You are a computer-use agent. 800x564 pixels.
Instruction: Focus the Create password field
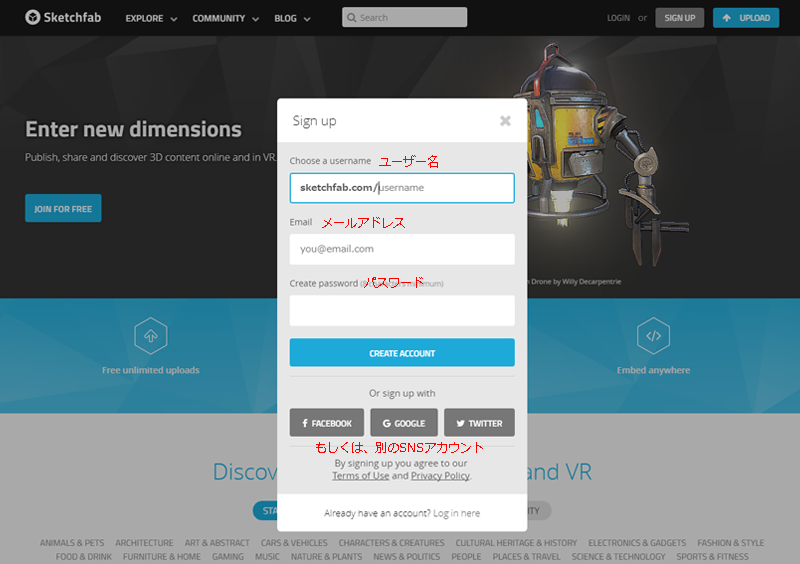[x=402, y=310]
